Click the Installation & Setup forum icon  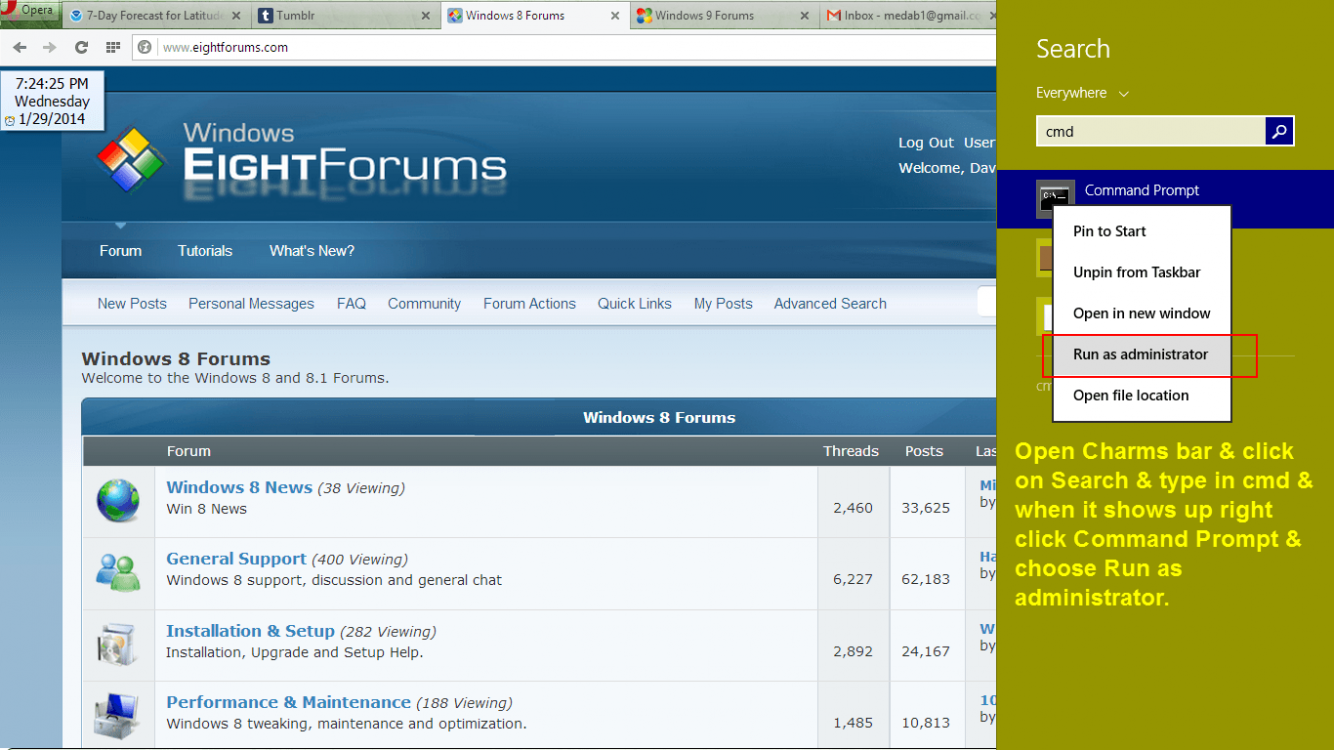(118, 643)
